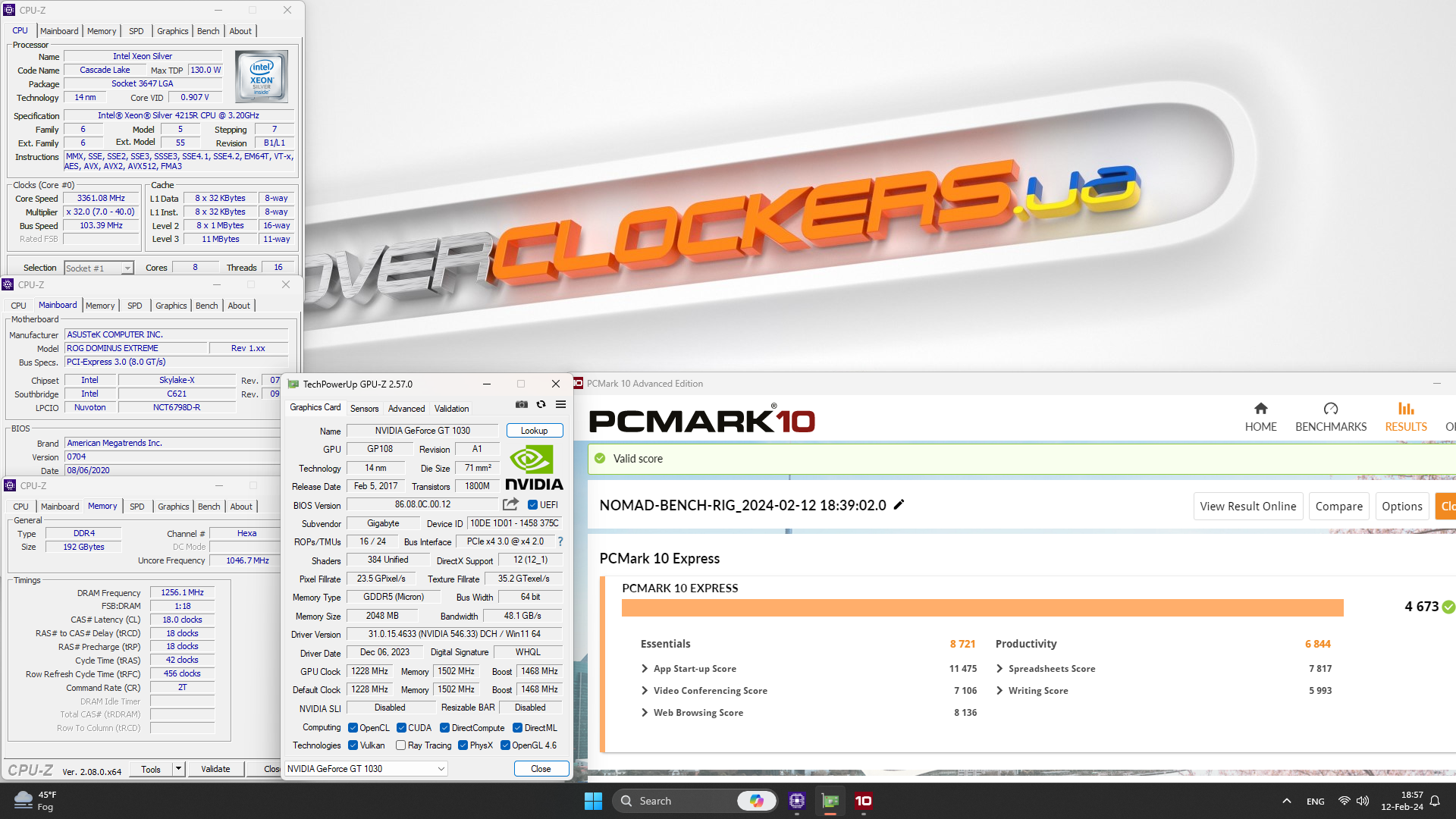The height and width of the screenshot is (819, 1456).
Task: Open the Wi-Fi network tray icon
Action: tap(1344, 801)
